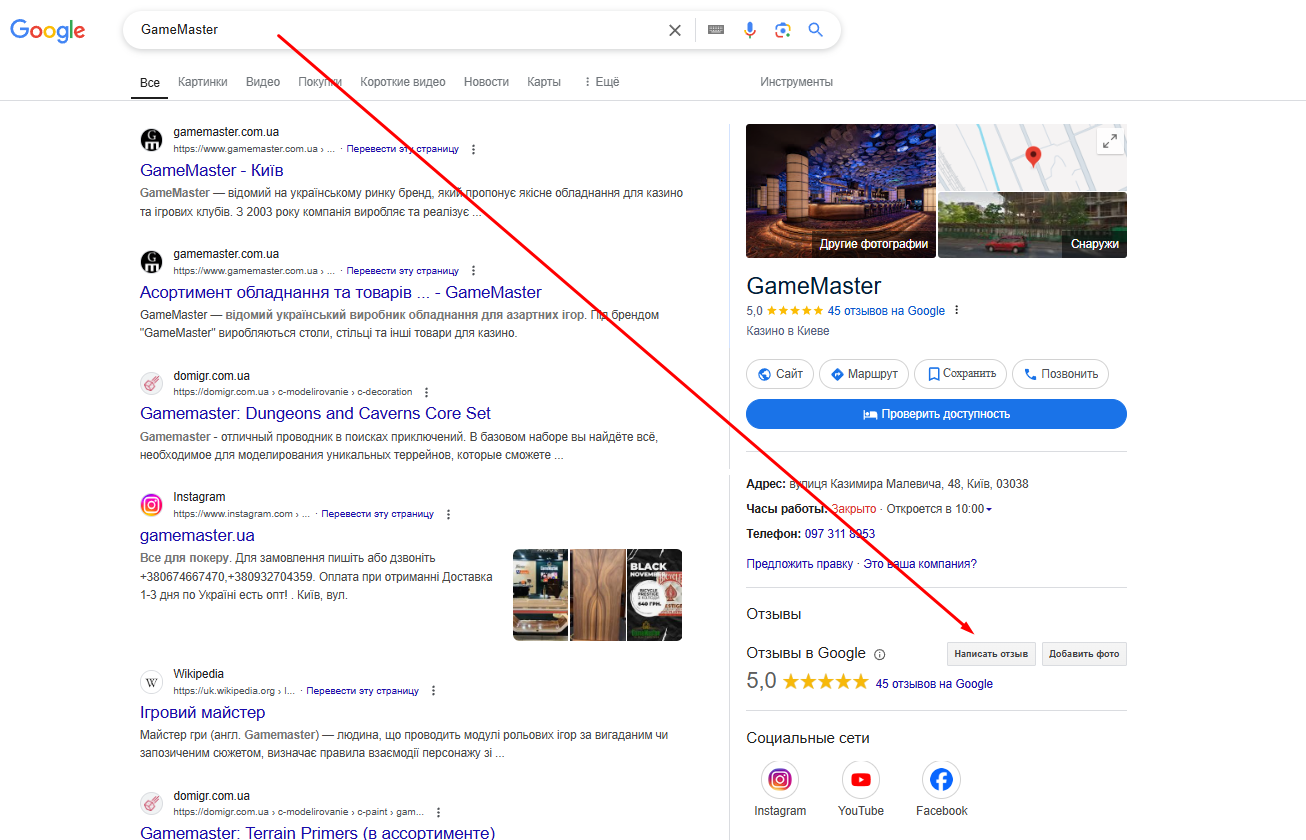Click the Сайт button

(780, 374)
